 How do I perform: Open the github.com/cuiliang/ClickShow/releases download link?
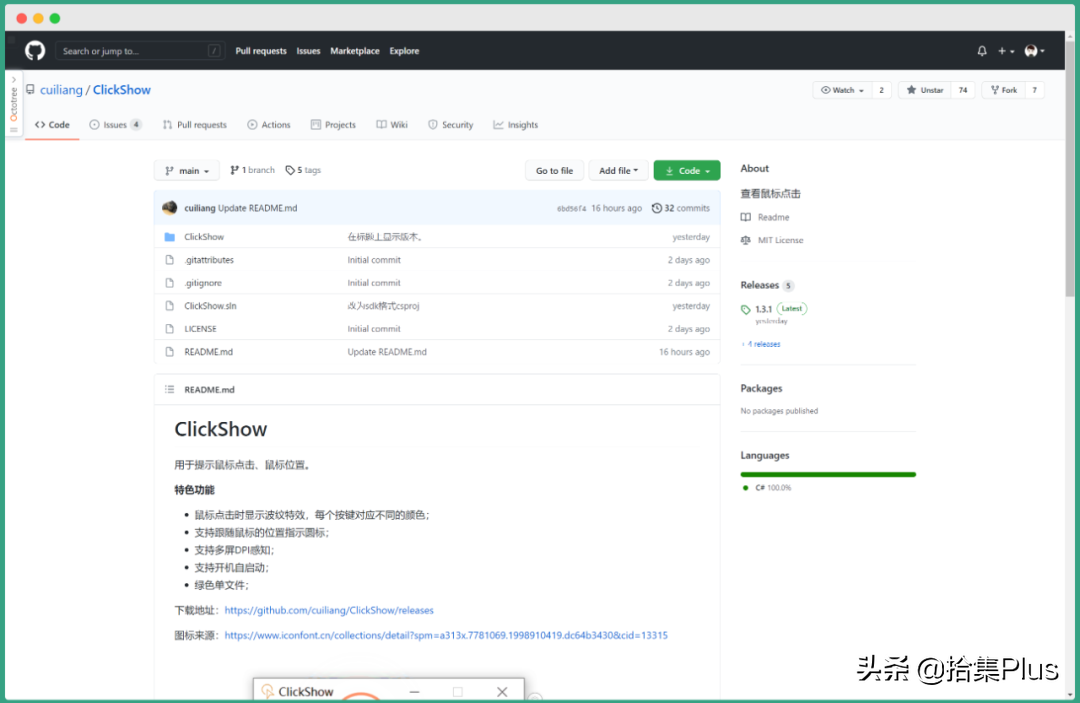point(329,610)
